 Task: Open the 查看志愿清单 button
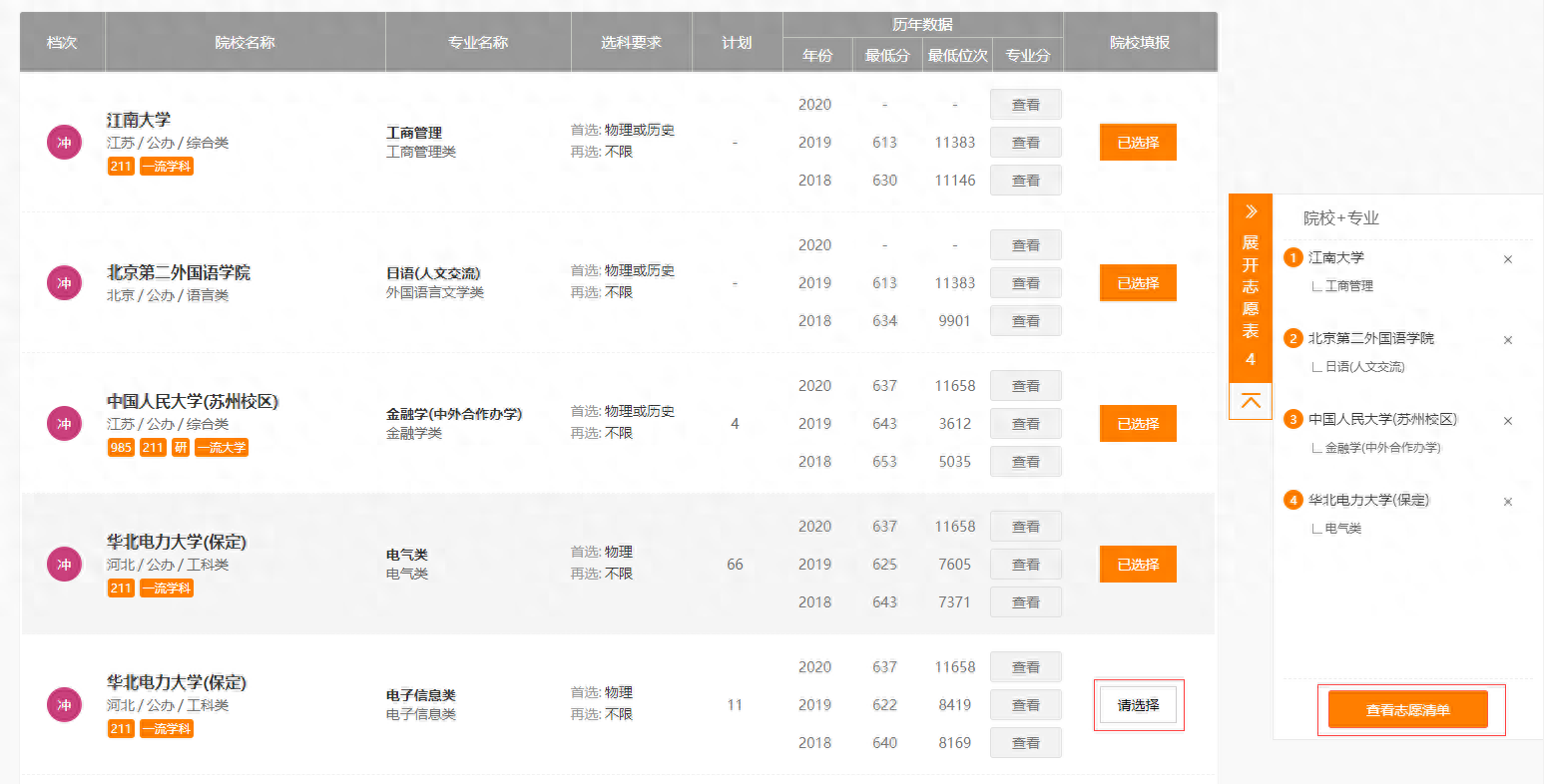click(x=1407, y=710)
